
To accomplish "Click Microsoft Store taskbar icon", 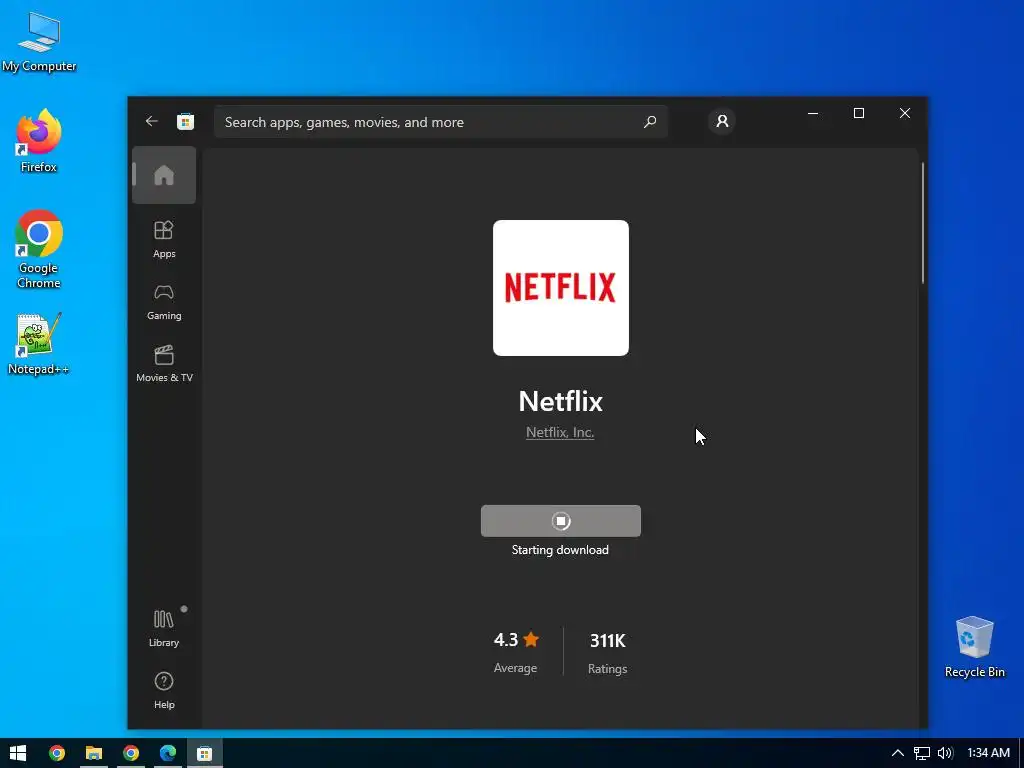I will (204, 753).
